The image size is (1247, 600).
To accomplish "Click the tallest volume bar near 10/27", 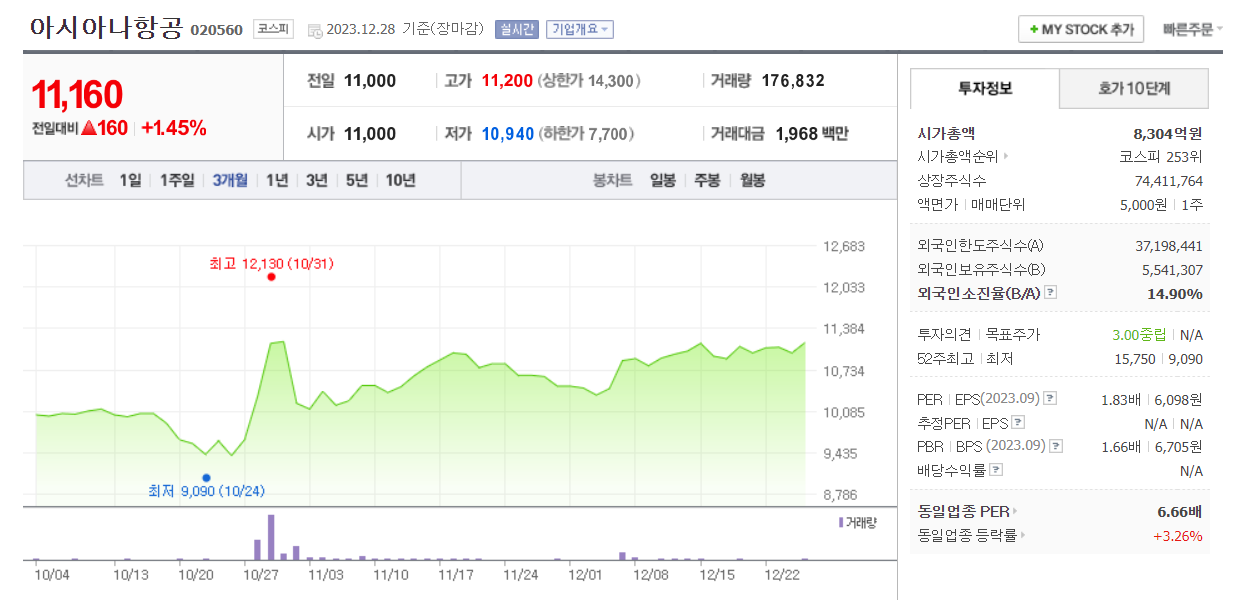I will tap(271, 537).
